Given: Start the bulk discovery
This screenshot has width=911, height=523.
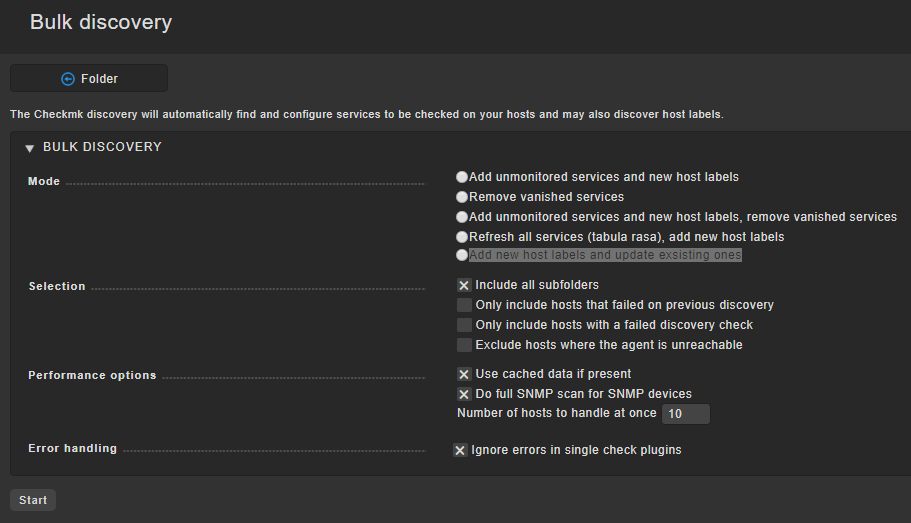Looking at the screenshot, I should click(x=33, y=500).
